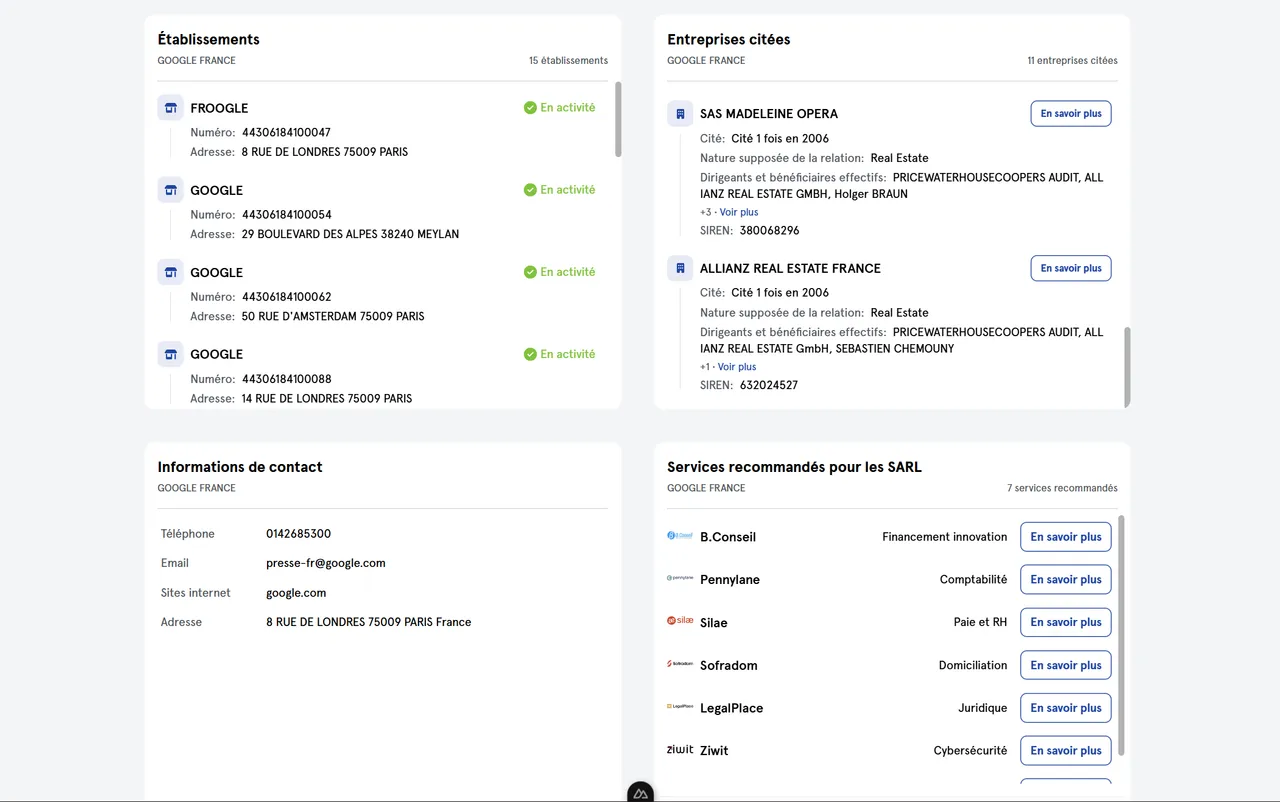This screenshot has height=802, width=1280.
Task: Click the store icon for 50 Rue d'Amsterdam GOOGLE
Action: pos(170,272)
